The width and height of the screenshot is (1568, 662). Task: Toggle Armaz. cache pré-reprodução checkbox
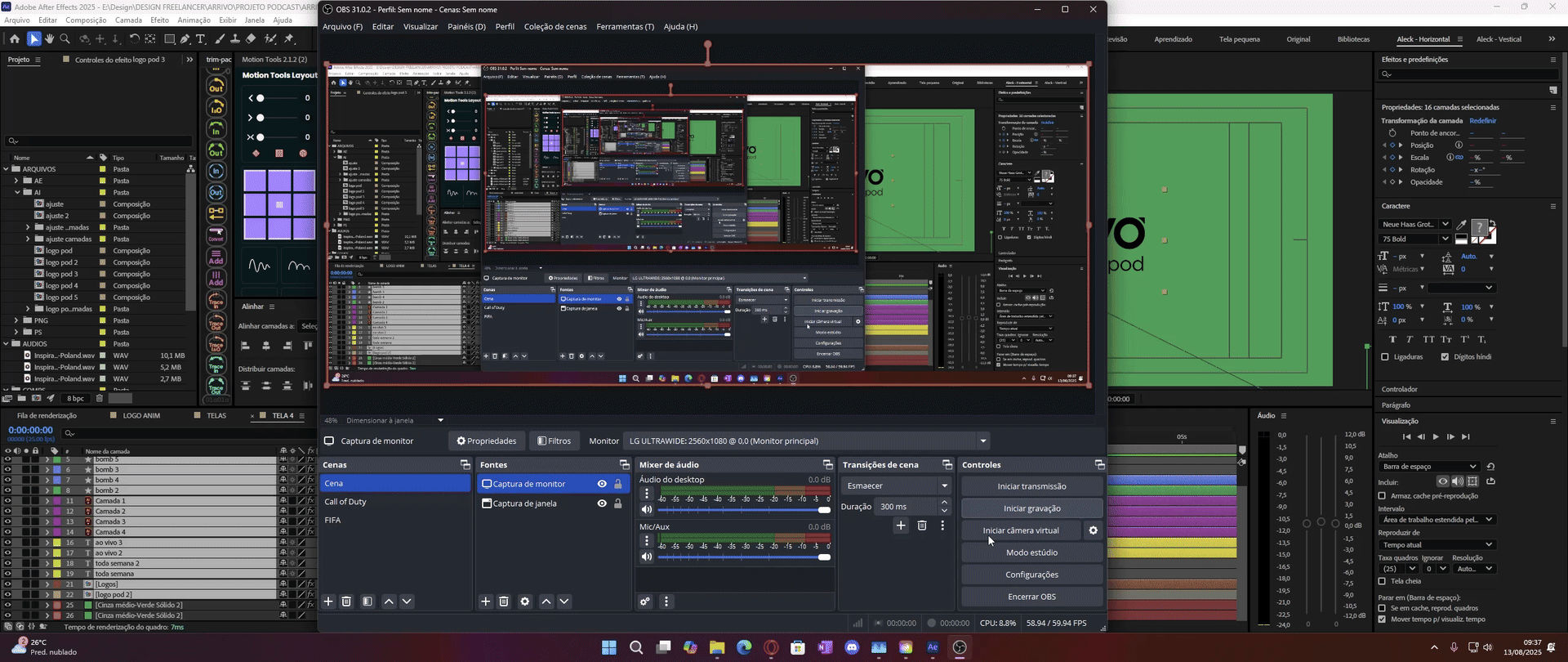(1383, 496)
